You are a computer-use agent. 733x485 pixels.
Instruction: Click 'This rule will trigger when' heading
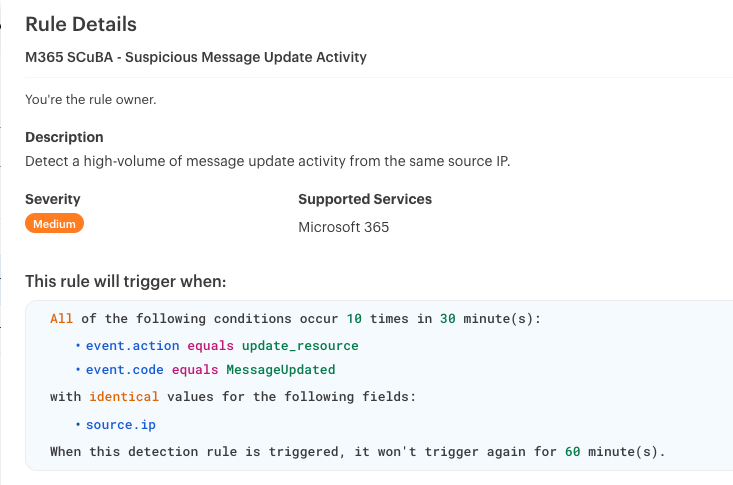(126, 281)
